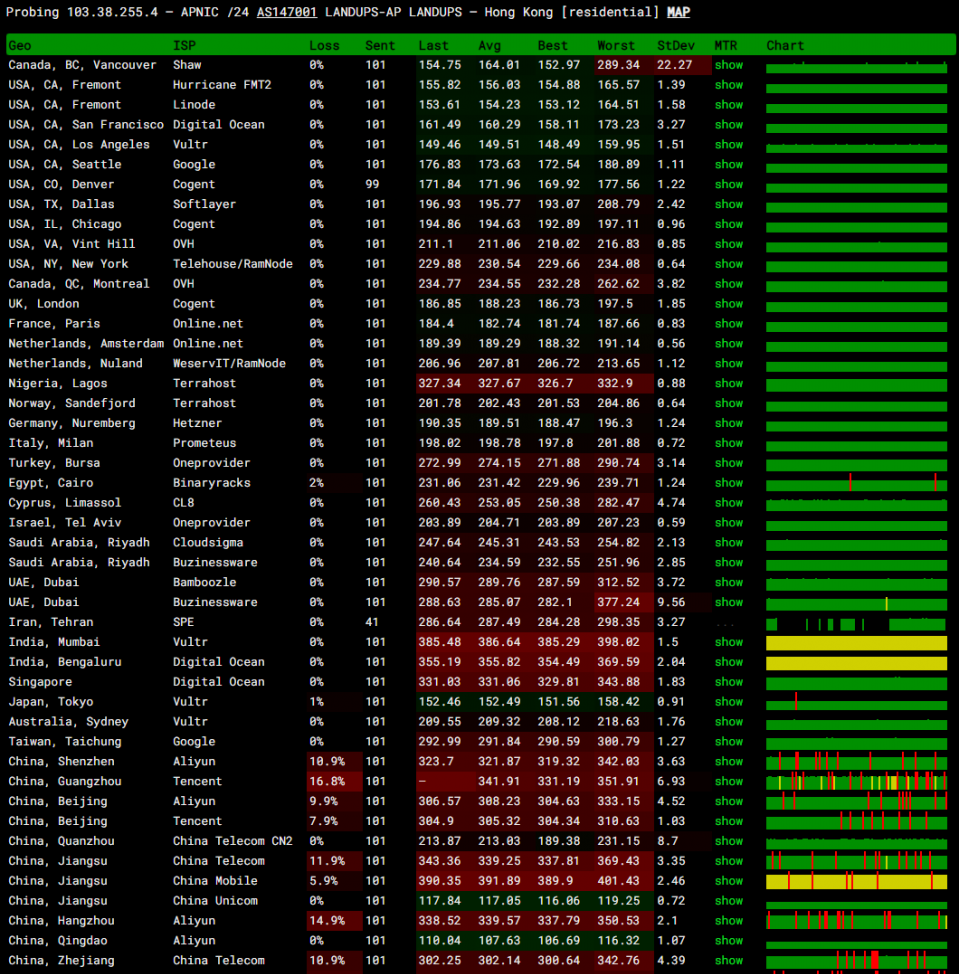This screenshot has height=974, width=959.
Task: Click the AS147001 link
Action: (287, 12)
